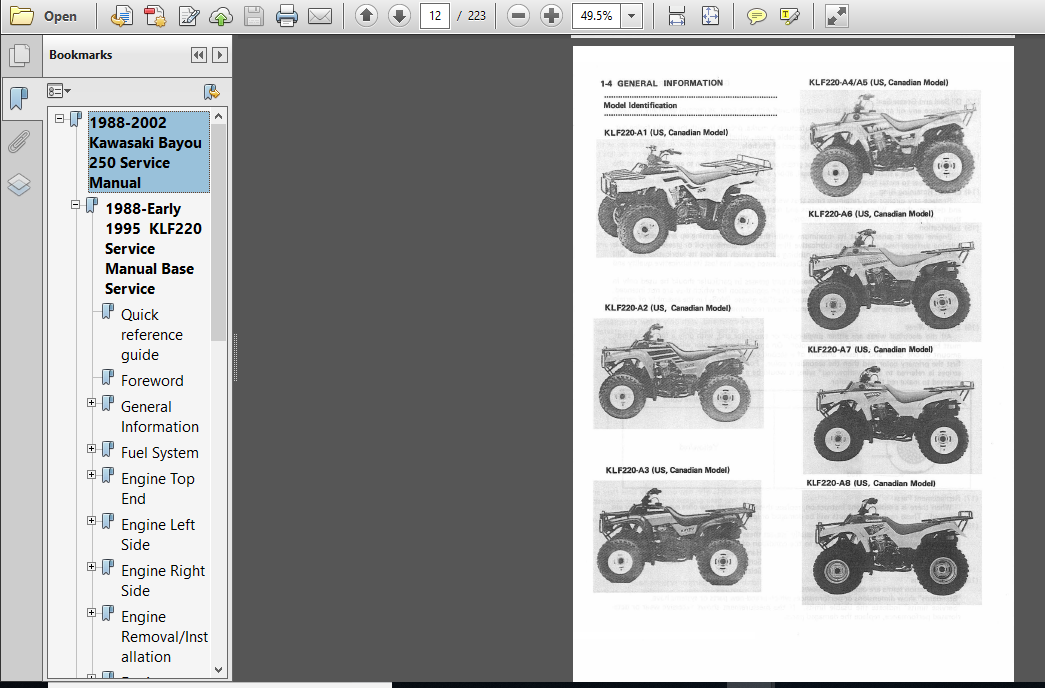Open the Engine Right Side bookmark
The height and width of the screenshot is (688, 1045).
163,581
